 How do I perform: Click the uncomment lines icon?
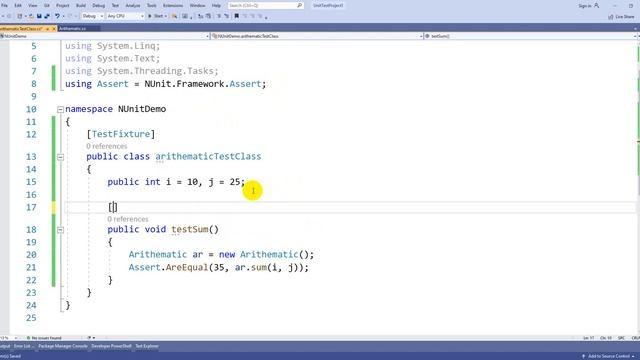click(x=227, y=16)
